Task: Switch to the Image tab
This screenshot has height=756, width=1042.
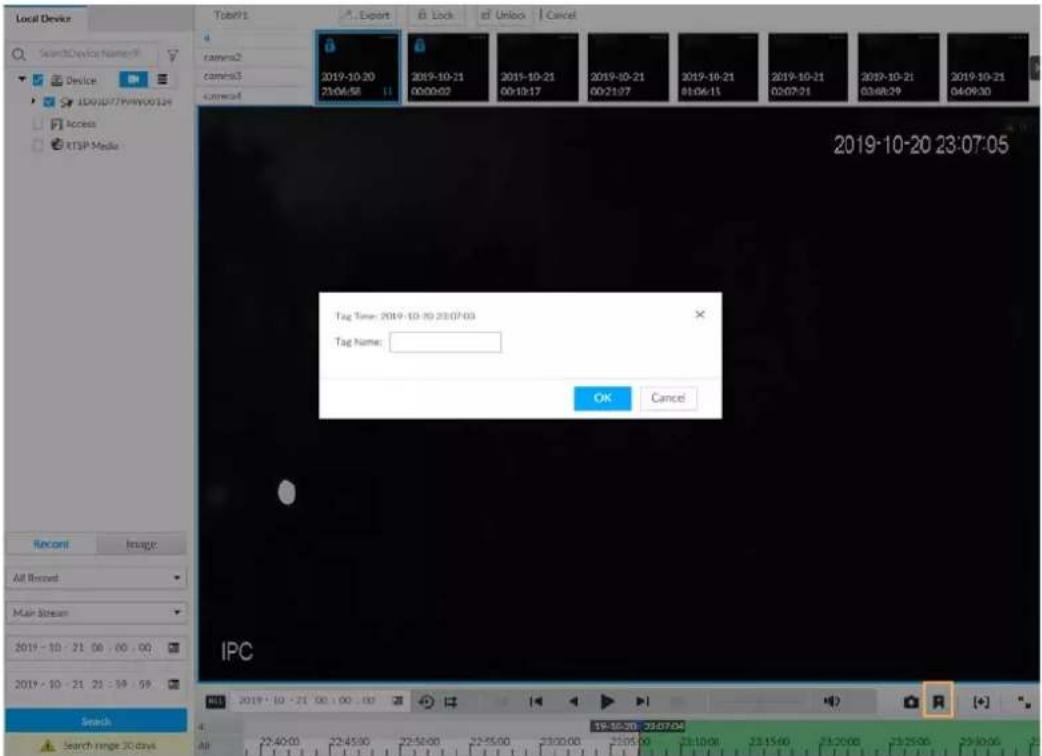Action: coord(141,544)
